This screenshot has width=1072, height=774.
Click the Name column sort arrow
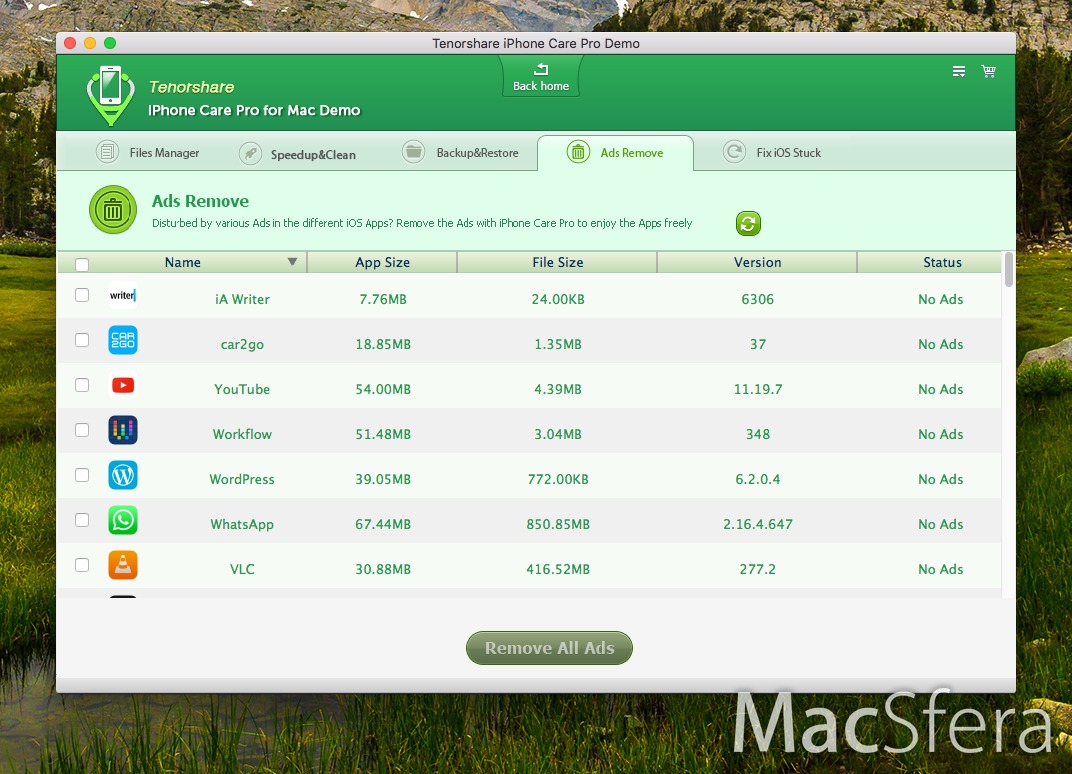click(293, 262)
